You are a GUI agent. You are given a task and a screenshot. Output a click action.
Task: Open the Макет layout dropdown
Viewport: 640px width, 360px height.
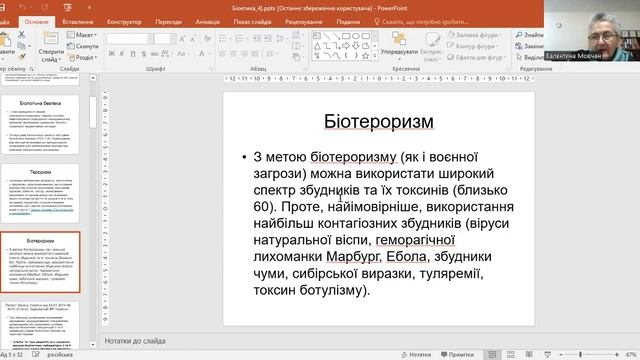tap(82, 35)
